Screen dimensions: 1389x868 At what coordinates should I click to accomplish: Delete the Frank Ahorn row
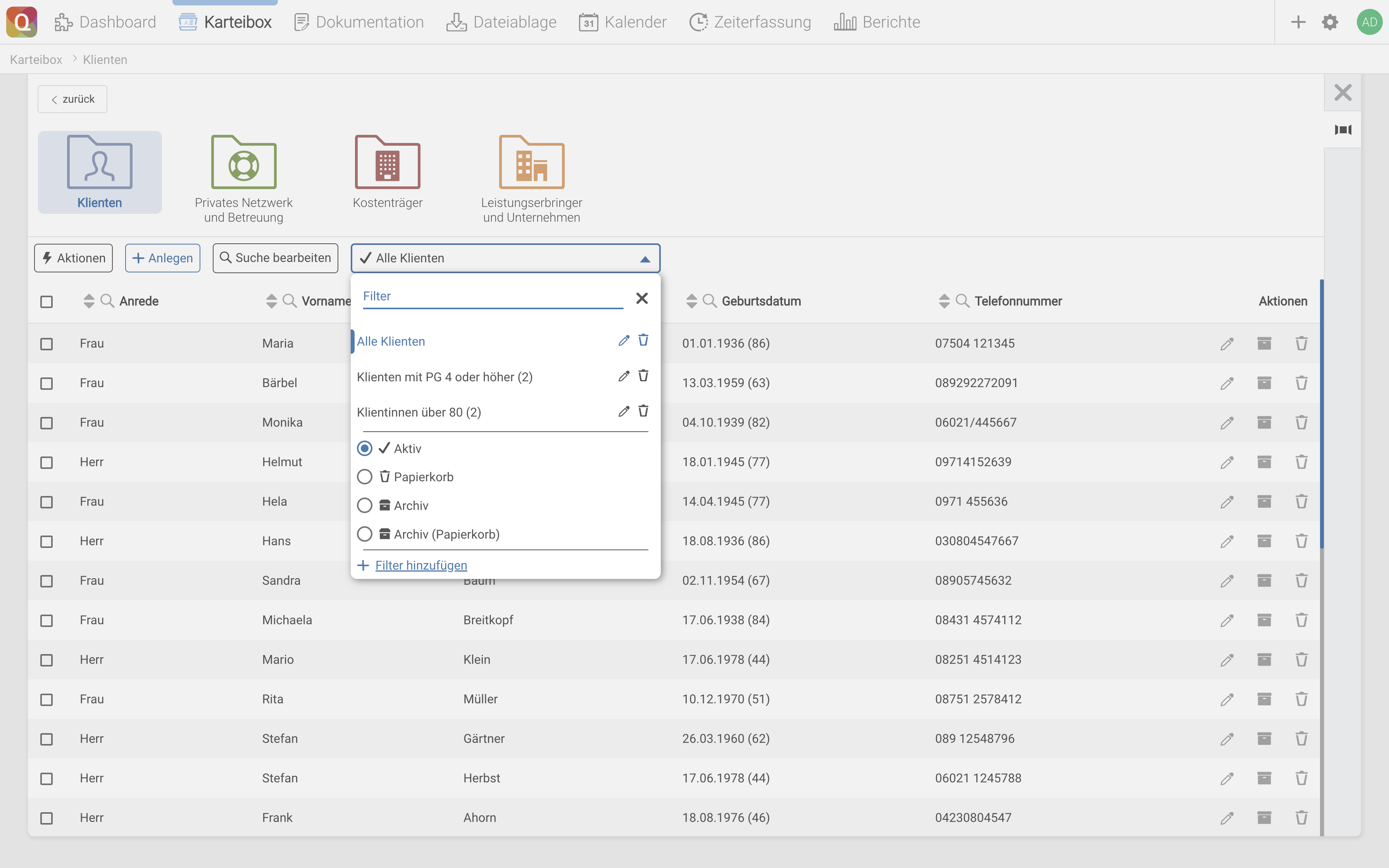pos(1301,818)
